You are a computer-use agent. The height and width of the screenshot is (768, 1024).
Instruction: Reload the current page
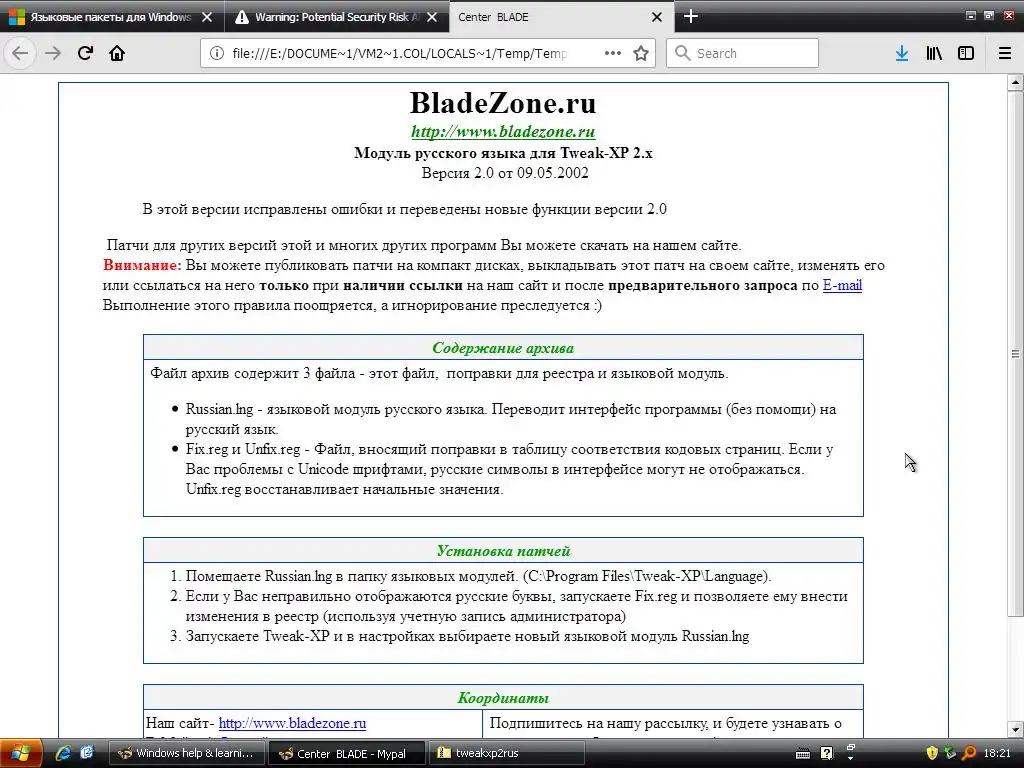coord(85,53)
